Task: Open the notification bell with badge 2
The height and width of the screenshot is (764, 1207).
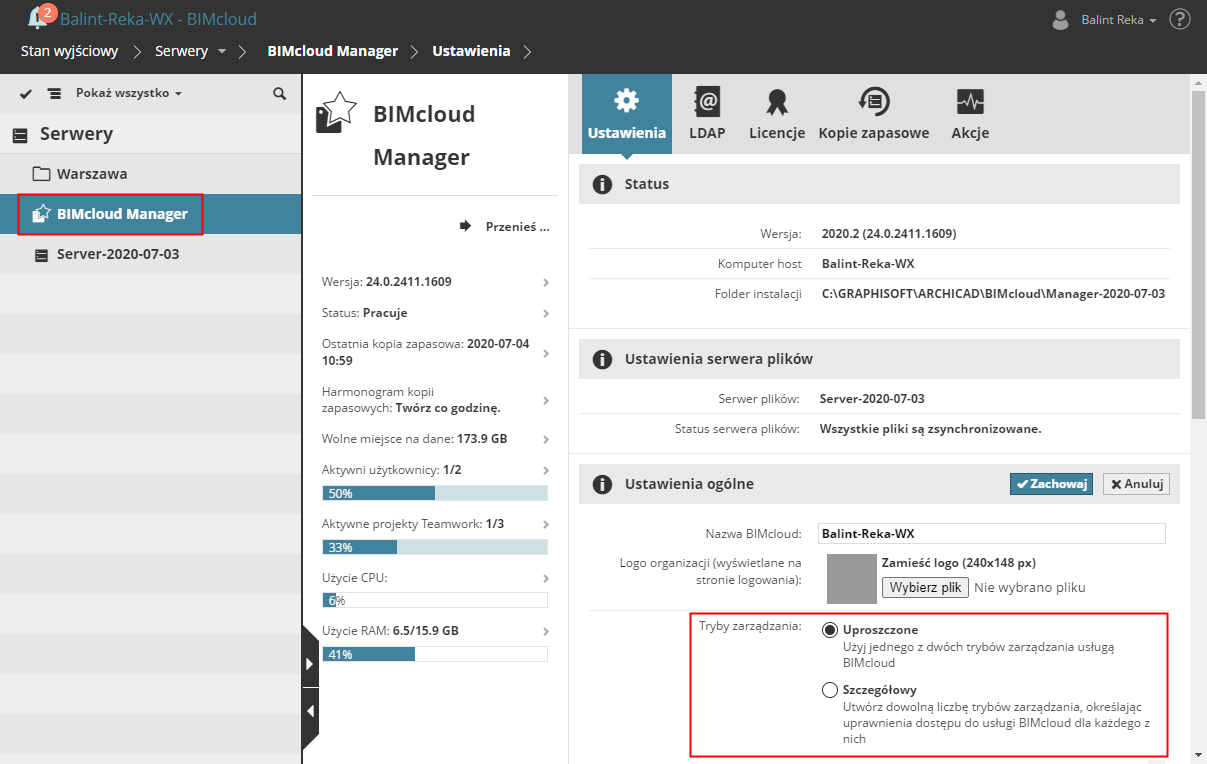Action: 40,17
